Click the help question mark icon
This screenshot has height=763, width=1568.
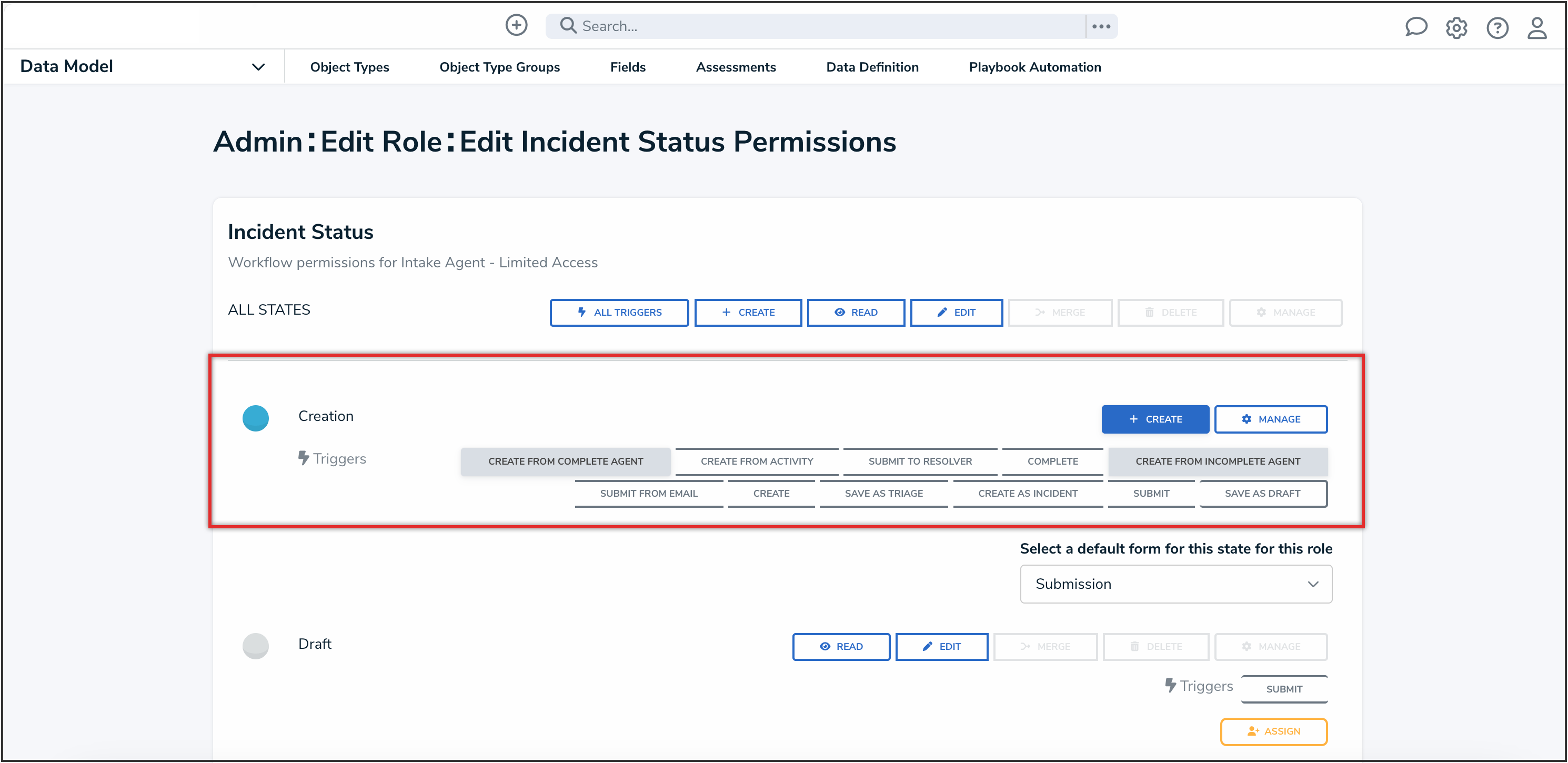[1497, 28]
